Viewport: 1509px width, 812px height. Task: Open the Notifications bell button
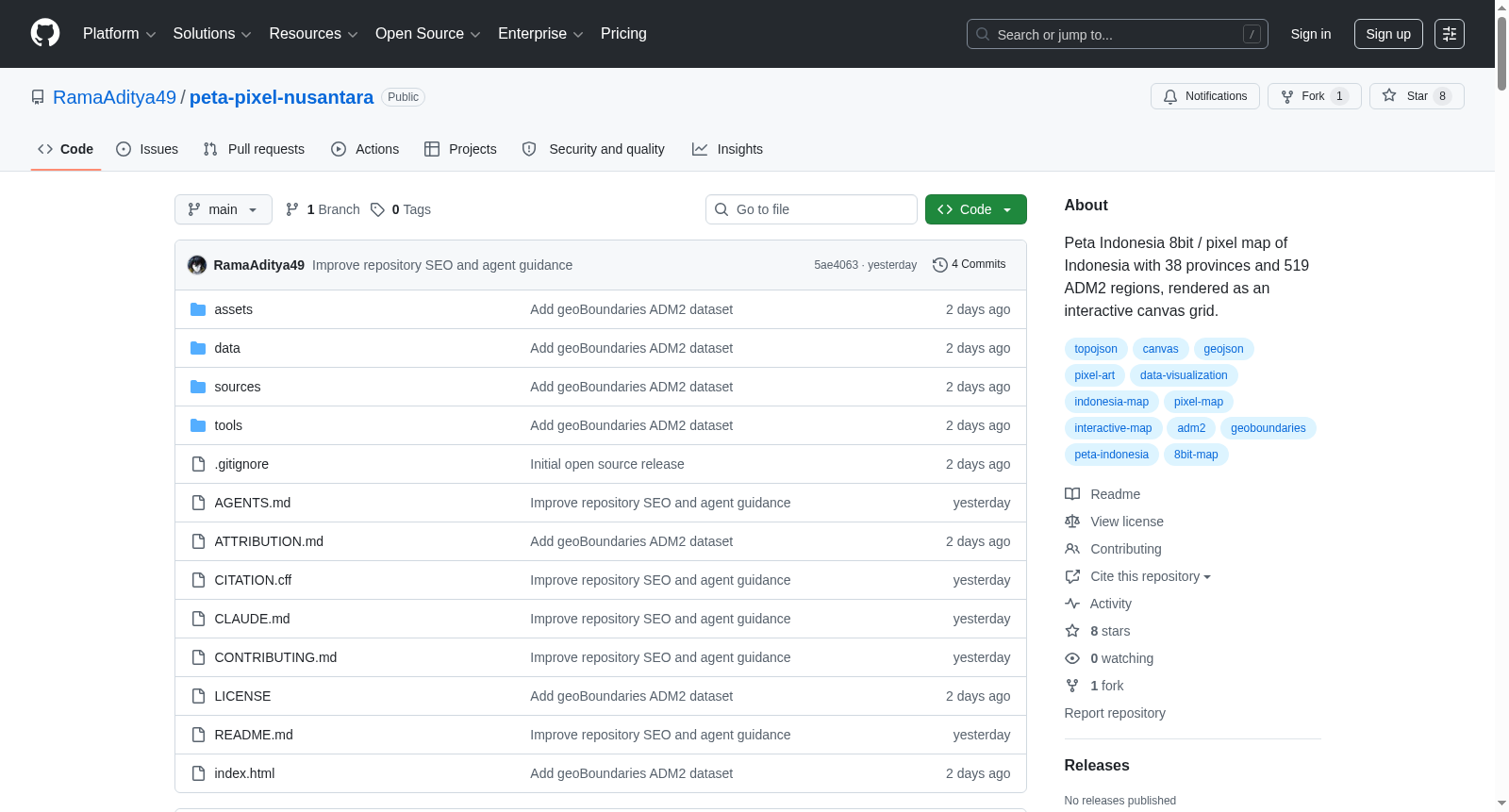pos(1204,96)
